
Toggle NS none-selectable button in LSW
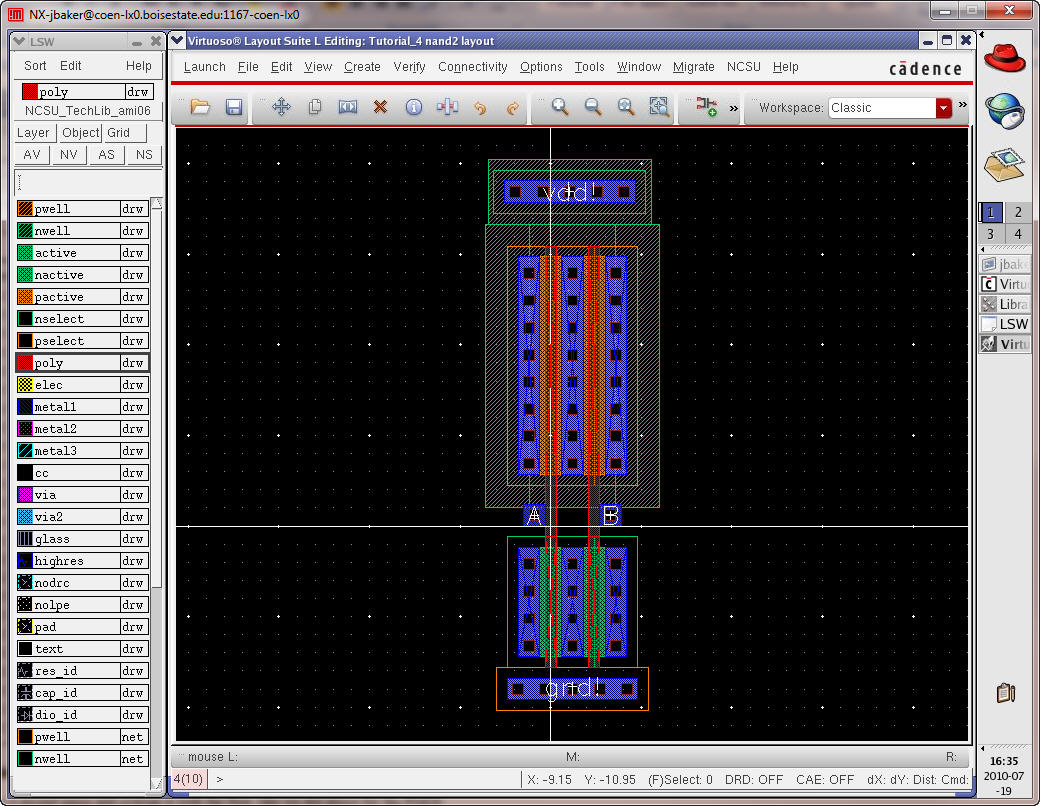pos(144,155)
